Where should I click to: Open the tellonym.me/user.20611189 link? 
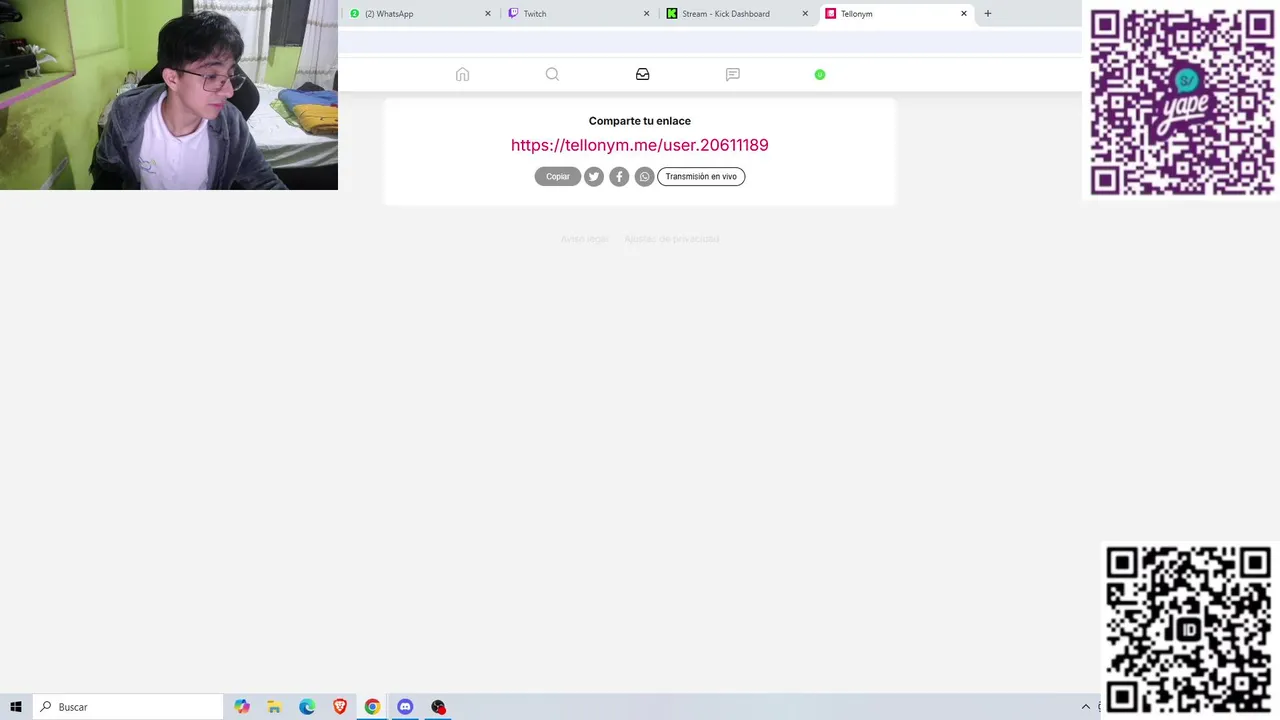[640, 145]
